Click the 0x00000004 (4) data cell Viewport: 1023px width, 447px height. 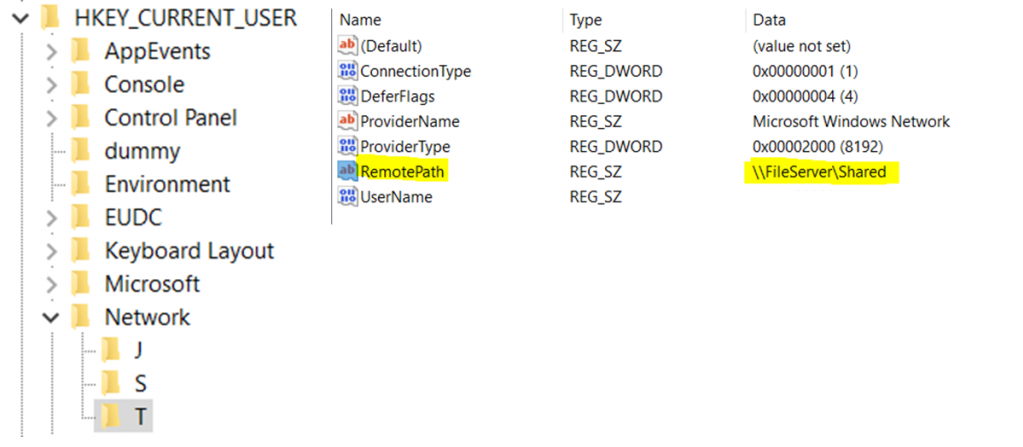[x=805, y=97]
